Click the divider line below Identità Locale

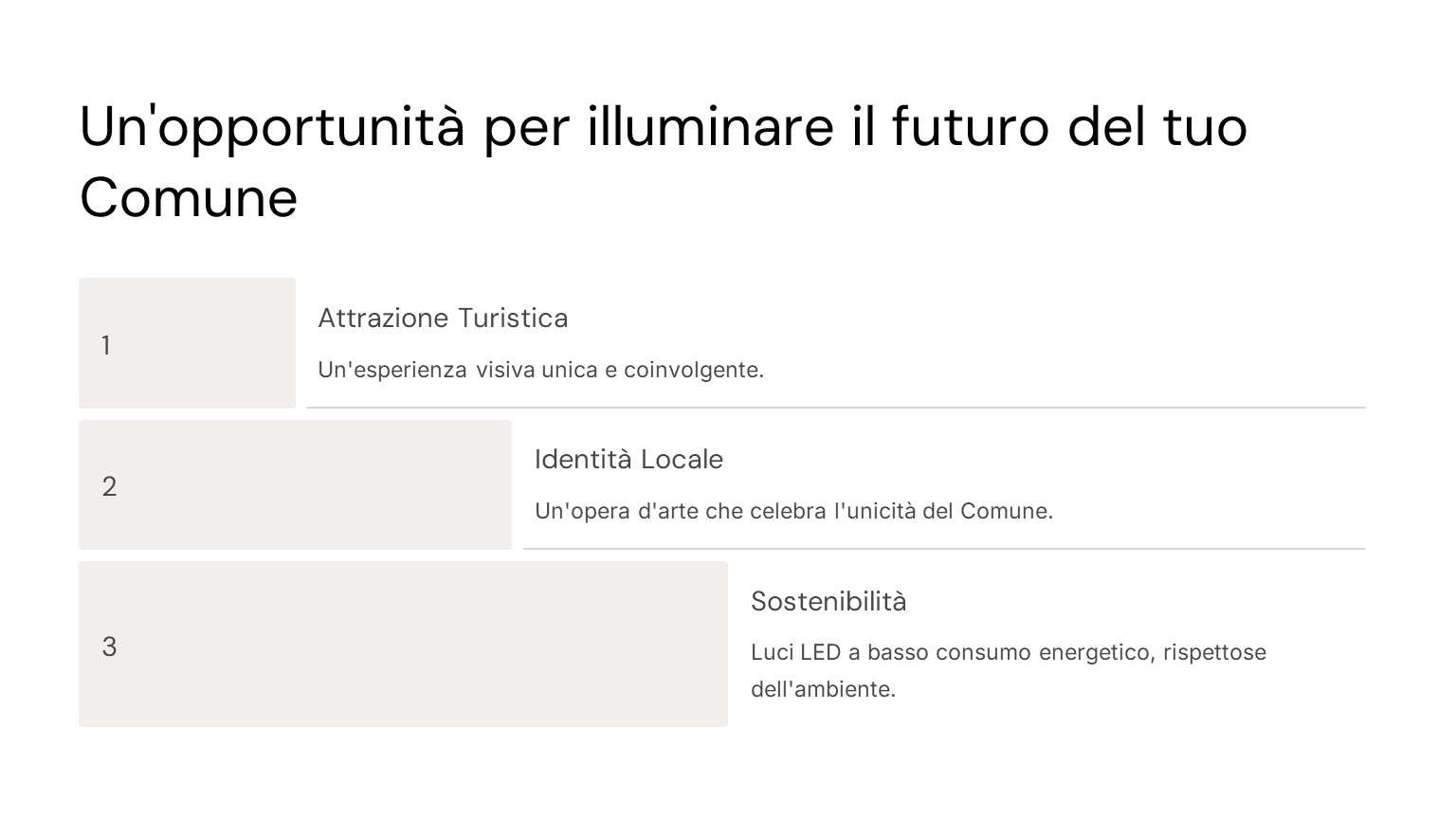pyautogui.click(x=944, y=549)
